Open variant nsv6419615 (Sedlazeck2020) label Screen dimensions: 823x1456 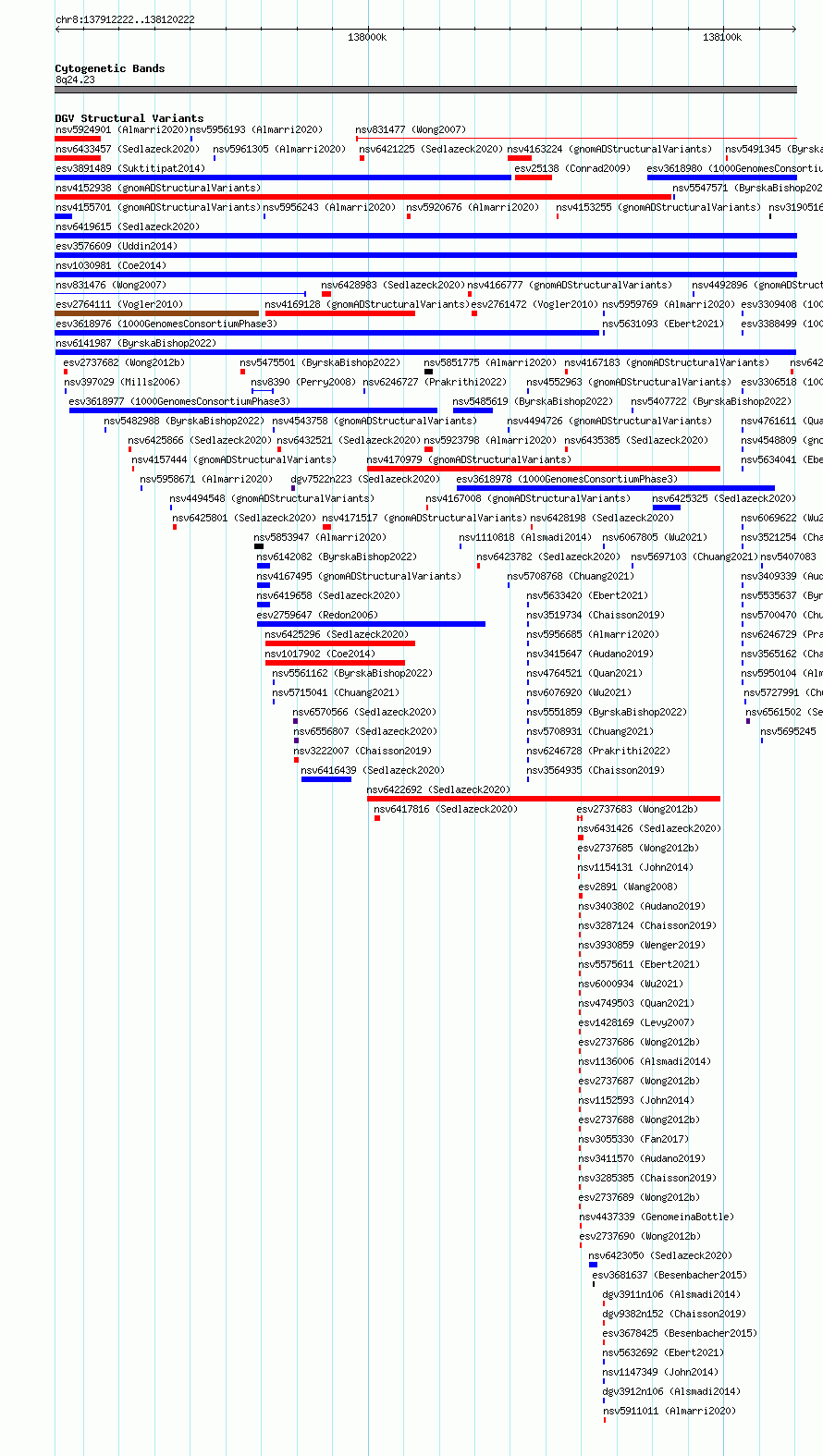pyautogui.click(x=128, y=226)
